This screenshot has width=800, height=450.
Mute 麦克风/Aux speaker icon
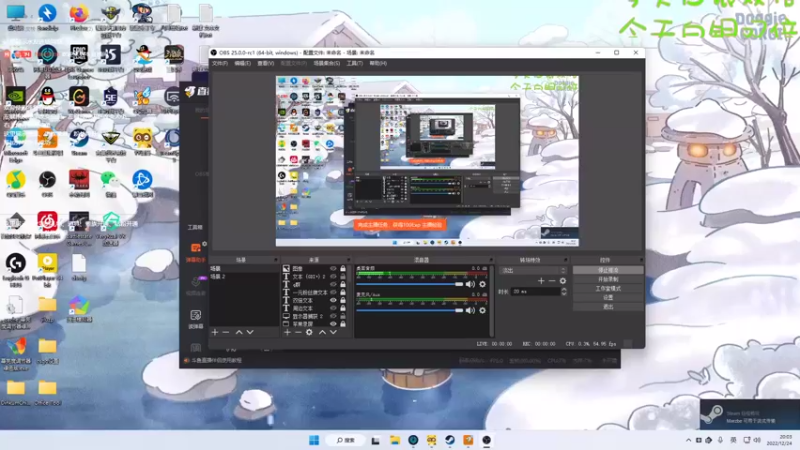coord(470,310)
